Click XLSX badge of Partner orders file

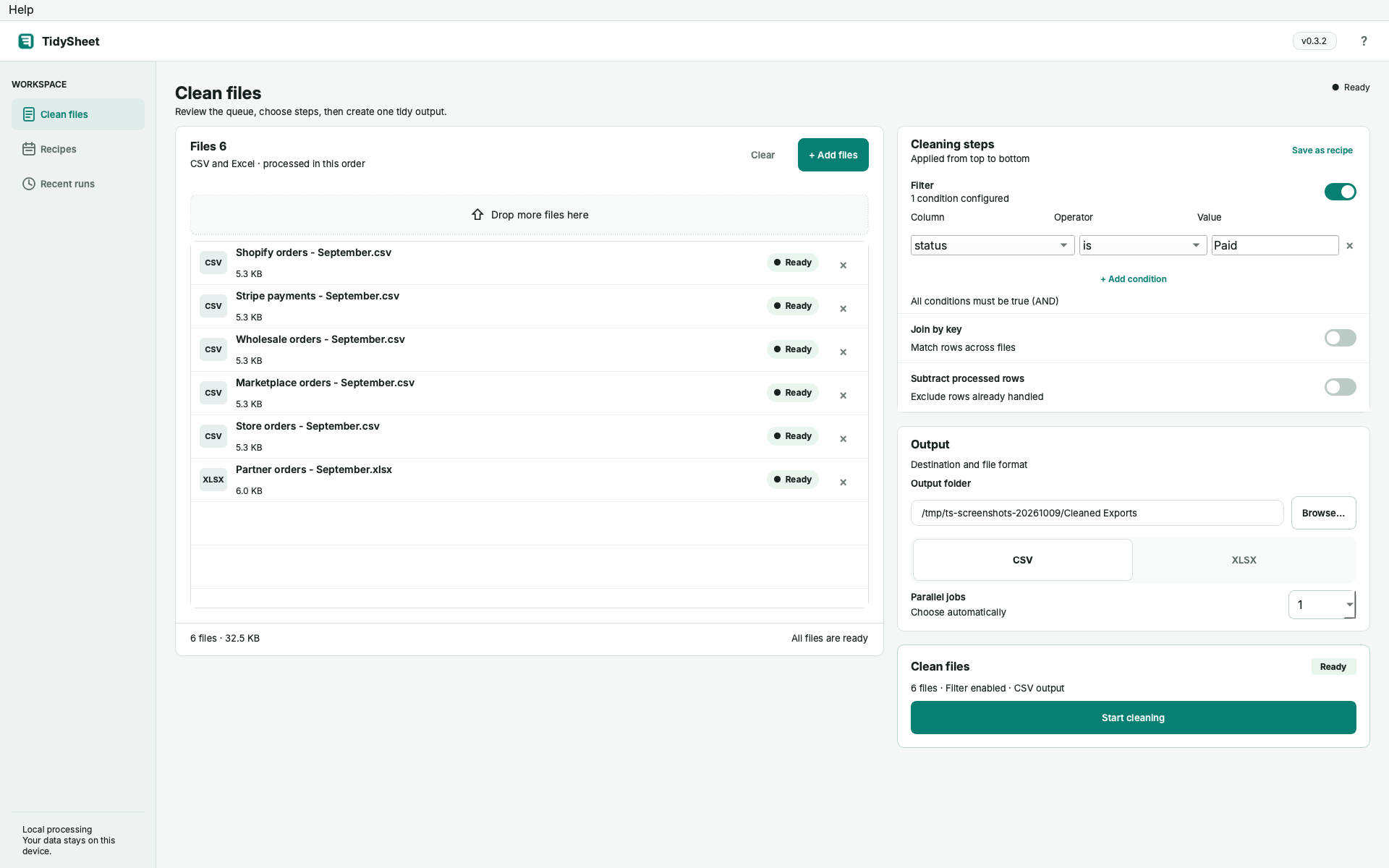pos(213,480)
